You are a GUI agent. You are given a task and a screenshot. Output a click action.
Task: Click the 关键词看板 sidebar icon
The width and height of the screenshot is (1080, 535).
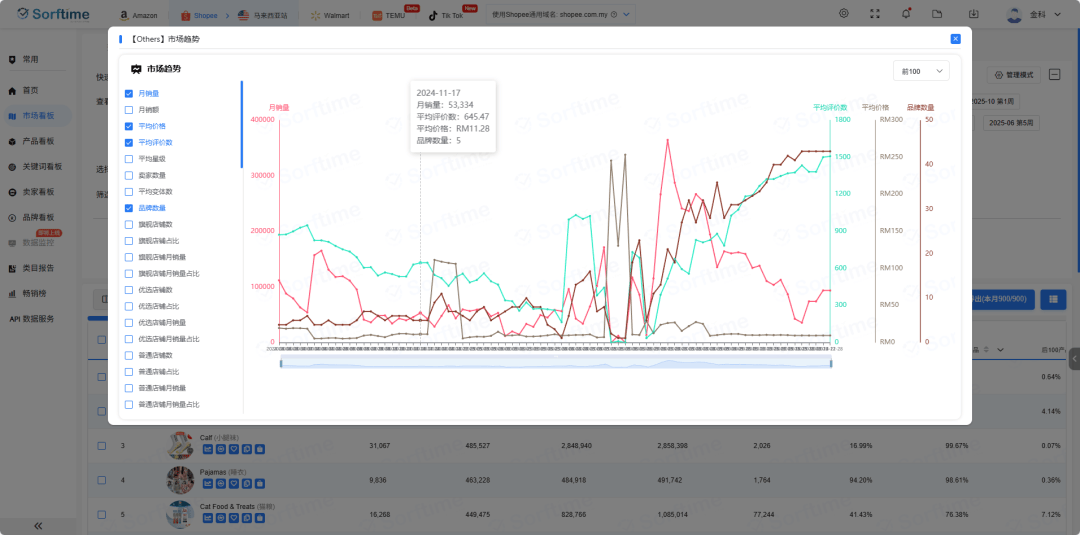click(x=13, y=166)
